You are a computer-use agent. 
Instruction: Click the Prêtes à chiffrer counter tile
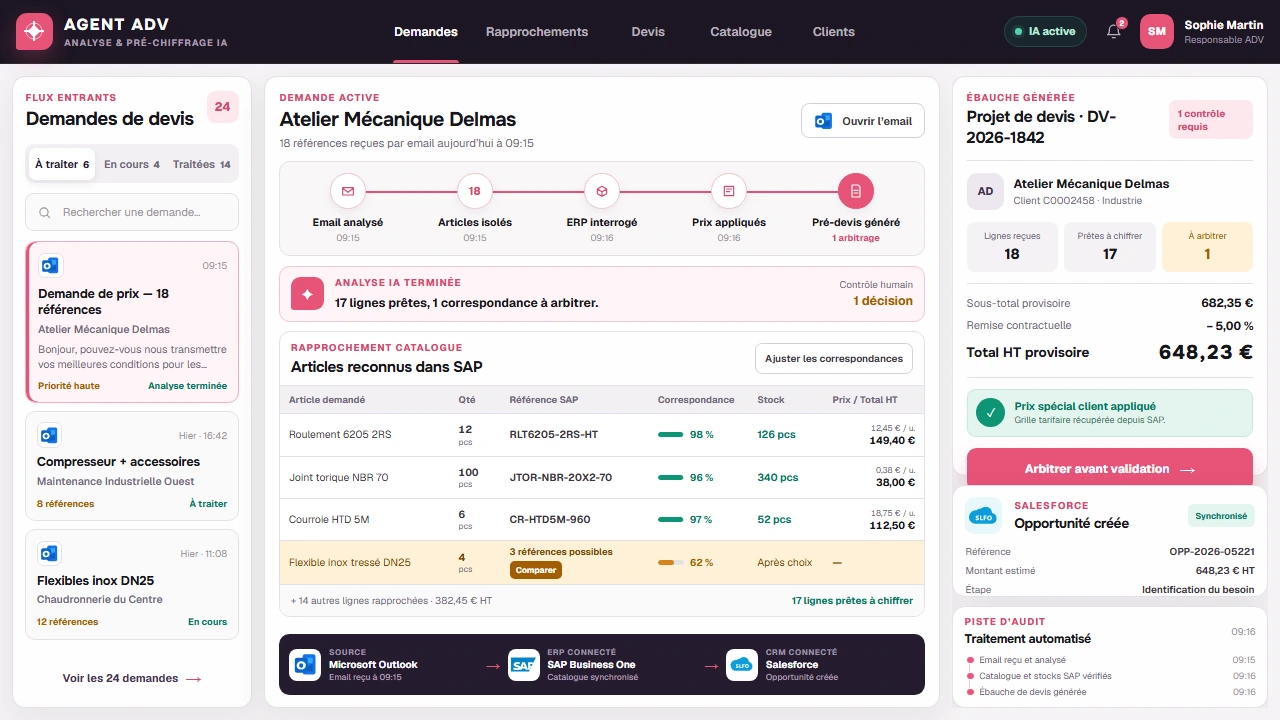point(1110,247)
